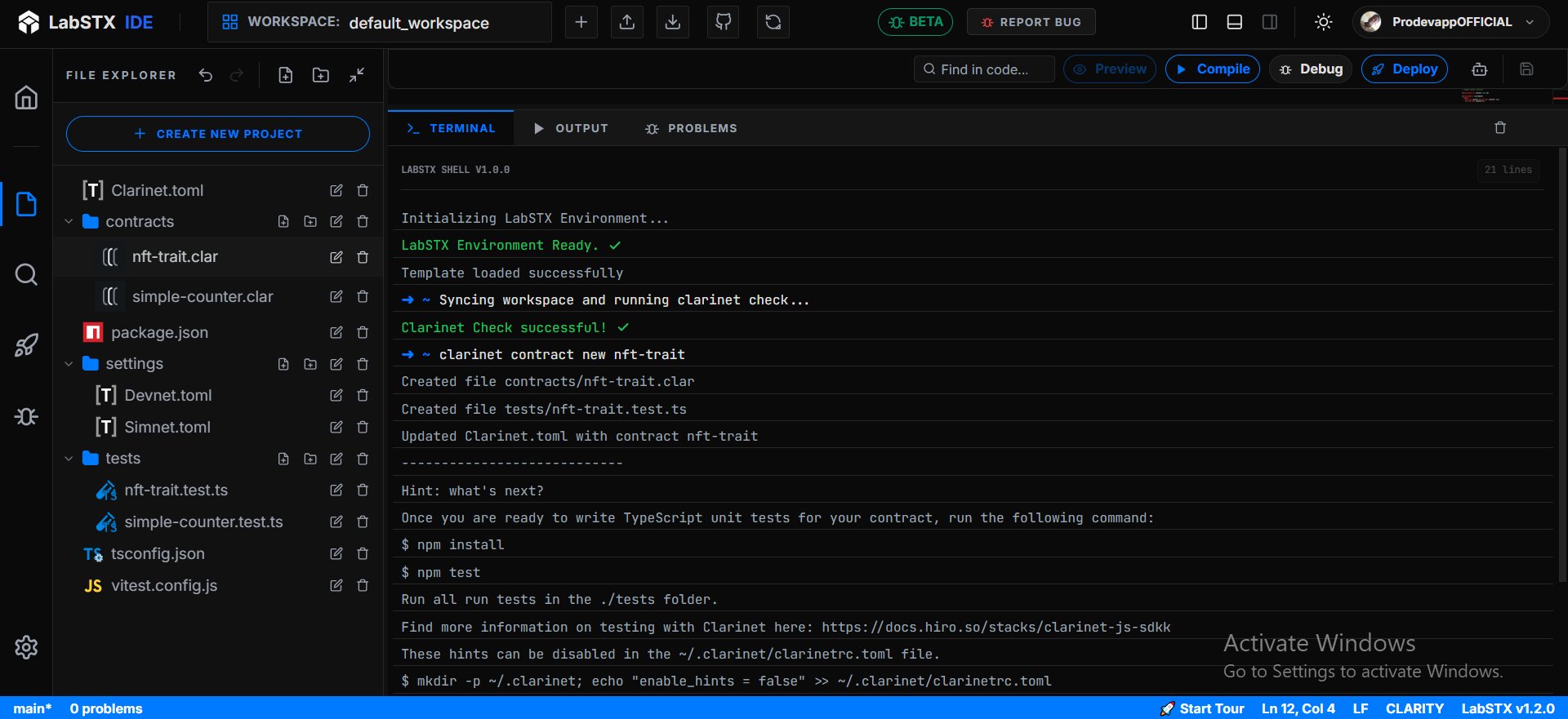
Task: Switch to the PROBLEMS tab
Action: pos(691,128)
